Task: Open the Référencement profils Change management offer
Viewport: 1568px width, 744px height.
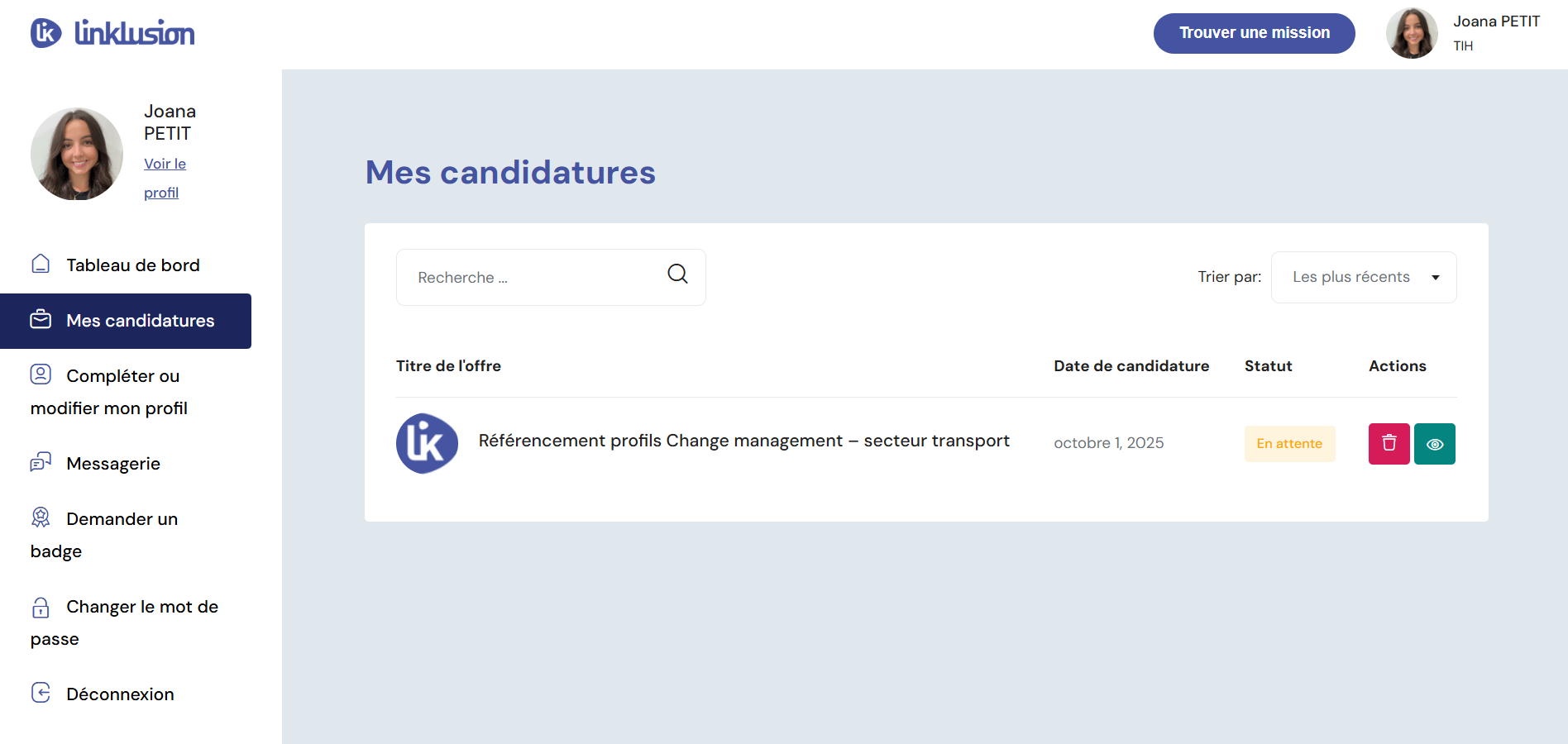Action: pos(743,441)
